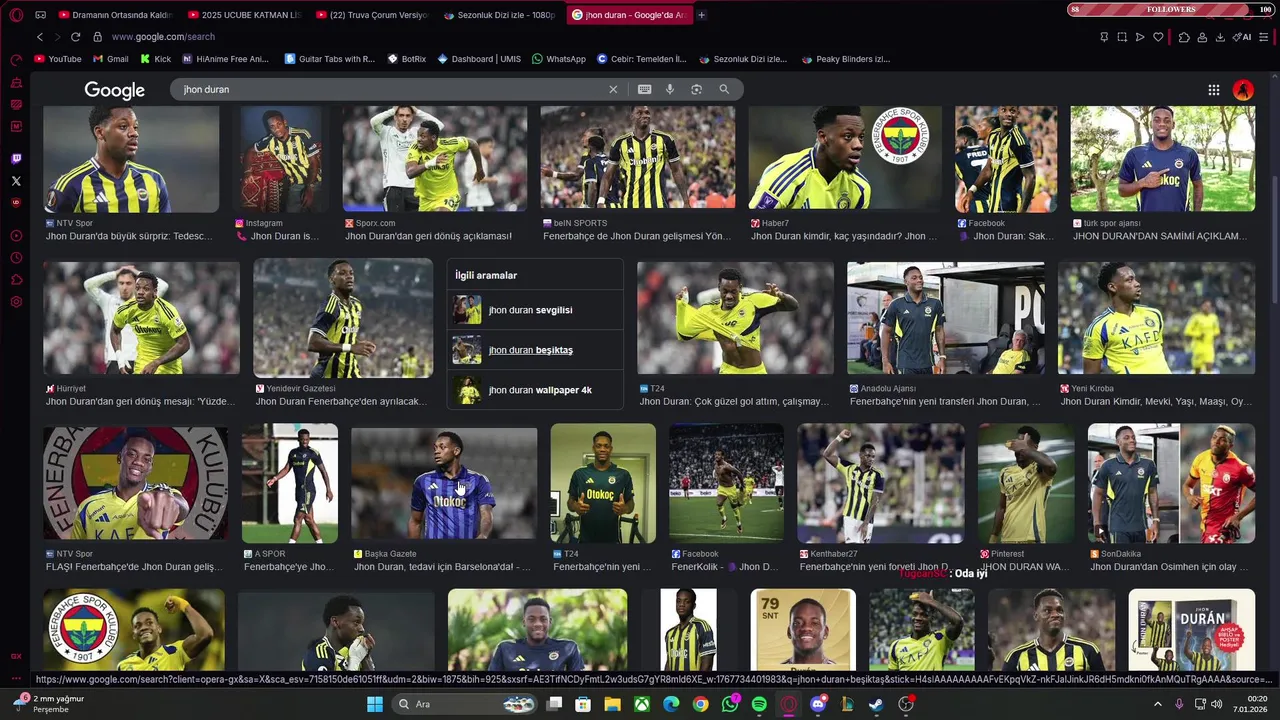1280x720 pixels.
Task: Open Twitch in the Opera GX sidebar
Action: click(x=16, y=159)
